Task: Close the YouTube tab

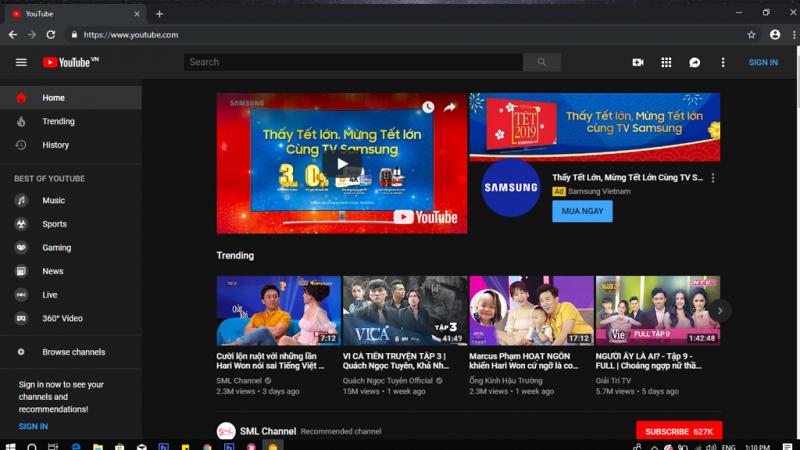Action: [137, 14]
